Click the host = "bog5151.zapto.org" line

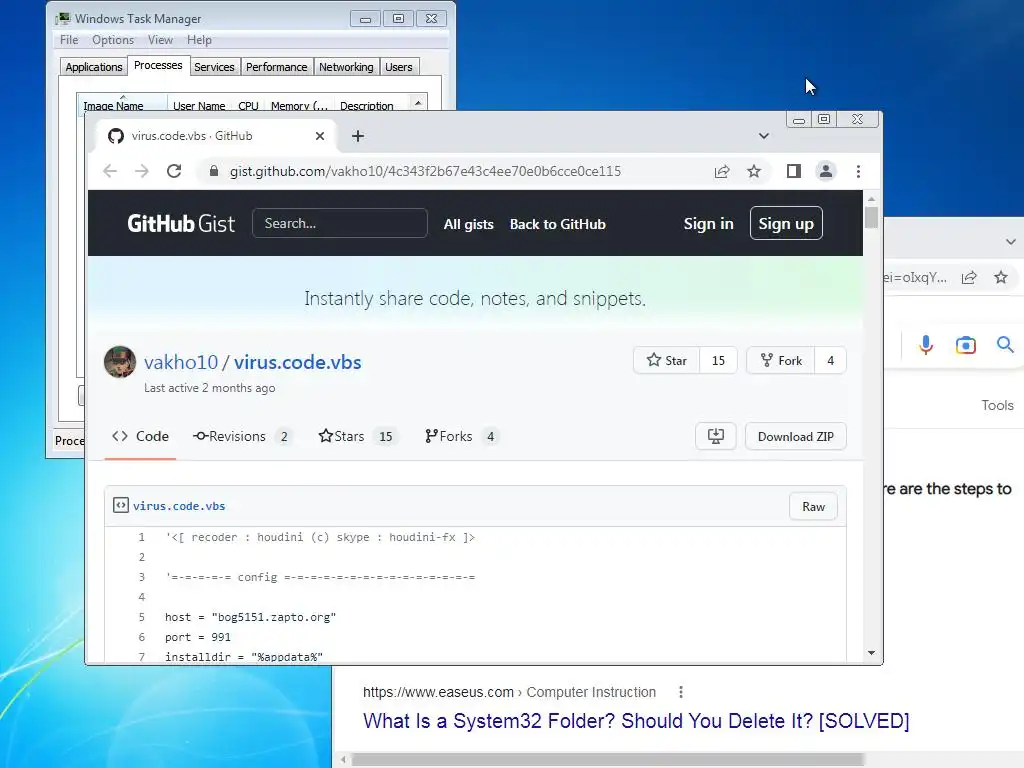251,617
